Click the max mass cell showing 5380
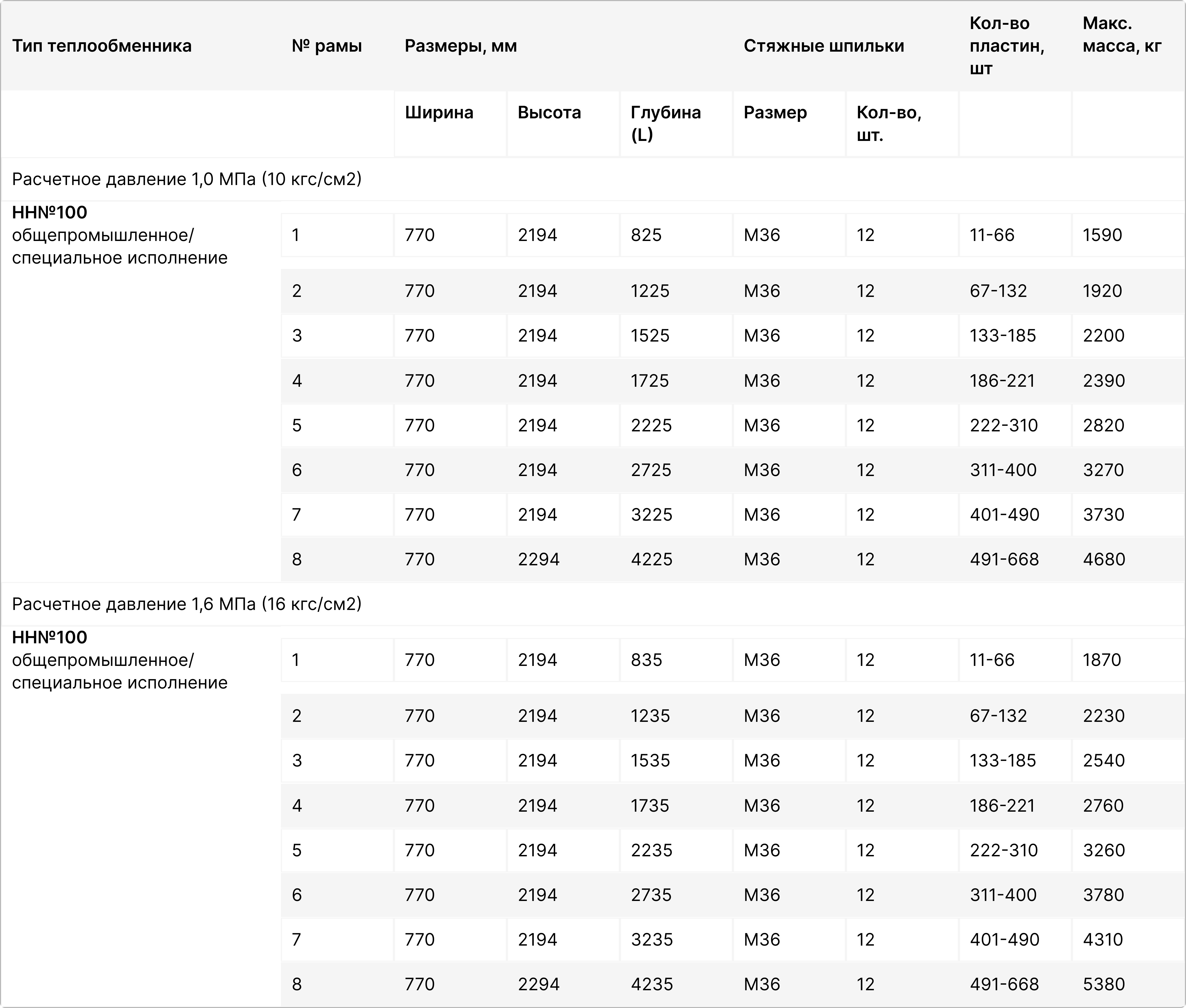 coord(1104,984)
